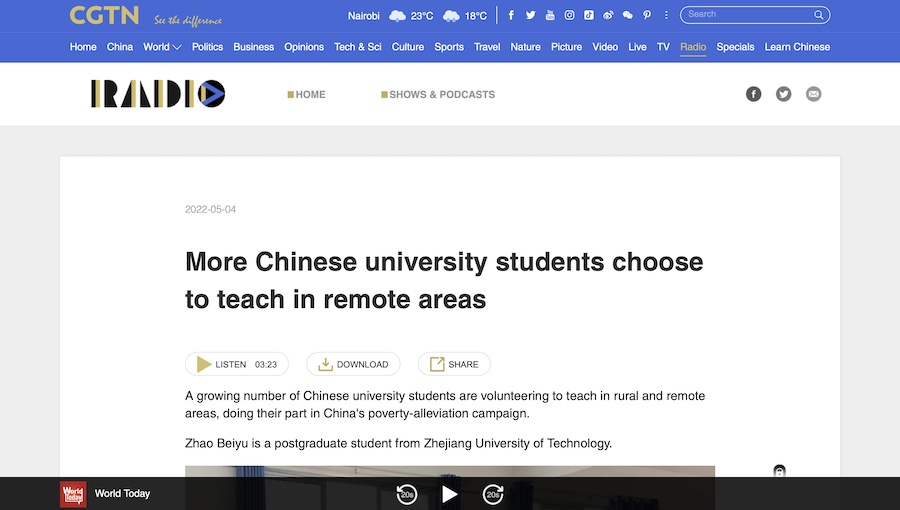Open the TikTok icon in header
900x510 pixels.
(589, 15)
